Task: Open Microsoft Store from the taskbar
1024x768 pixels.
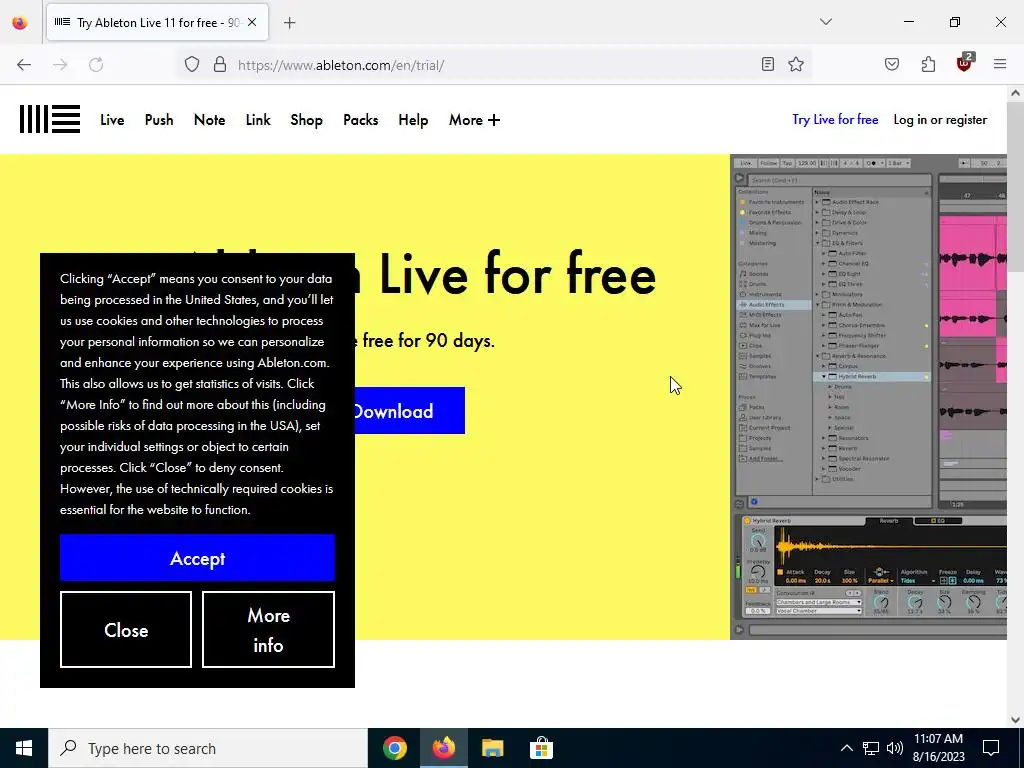Action: [541, 748]
